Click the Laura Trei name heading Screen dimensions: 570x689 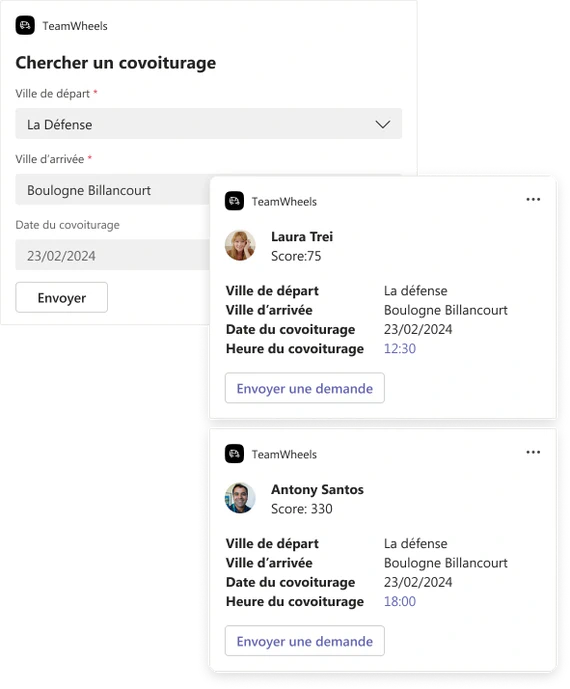302,236
